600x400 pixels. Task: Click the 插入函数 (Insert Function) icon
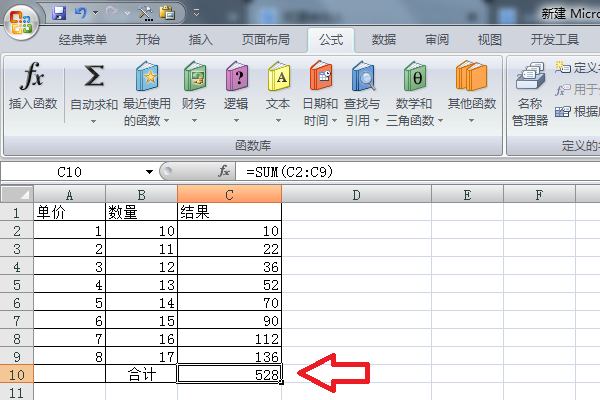point(33,78)
